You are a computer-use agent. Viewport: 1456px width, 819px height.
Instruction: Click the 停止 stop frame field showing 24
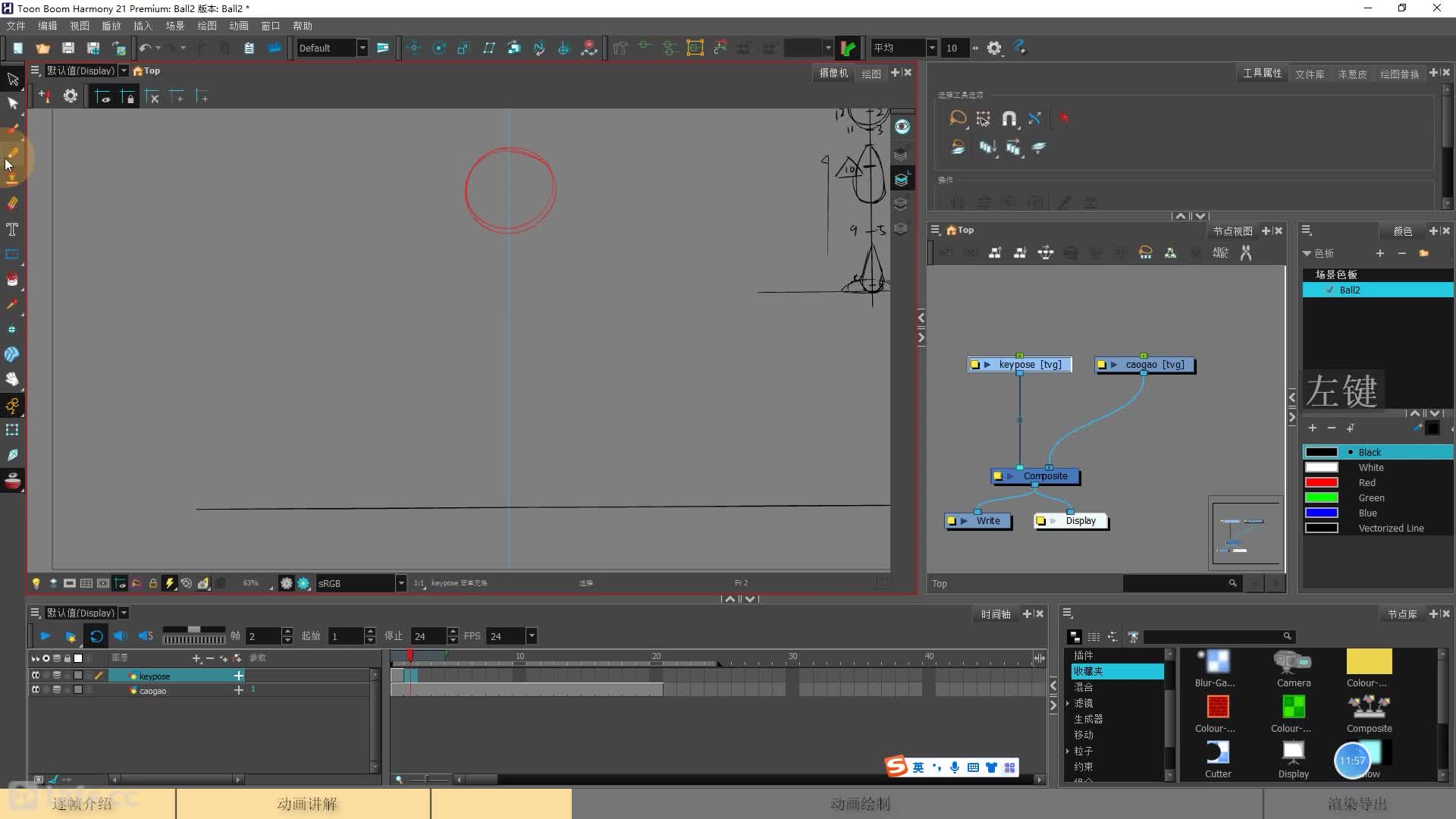(x=428, y=636)
